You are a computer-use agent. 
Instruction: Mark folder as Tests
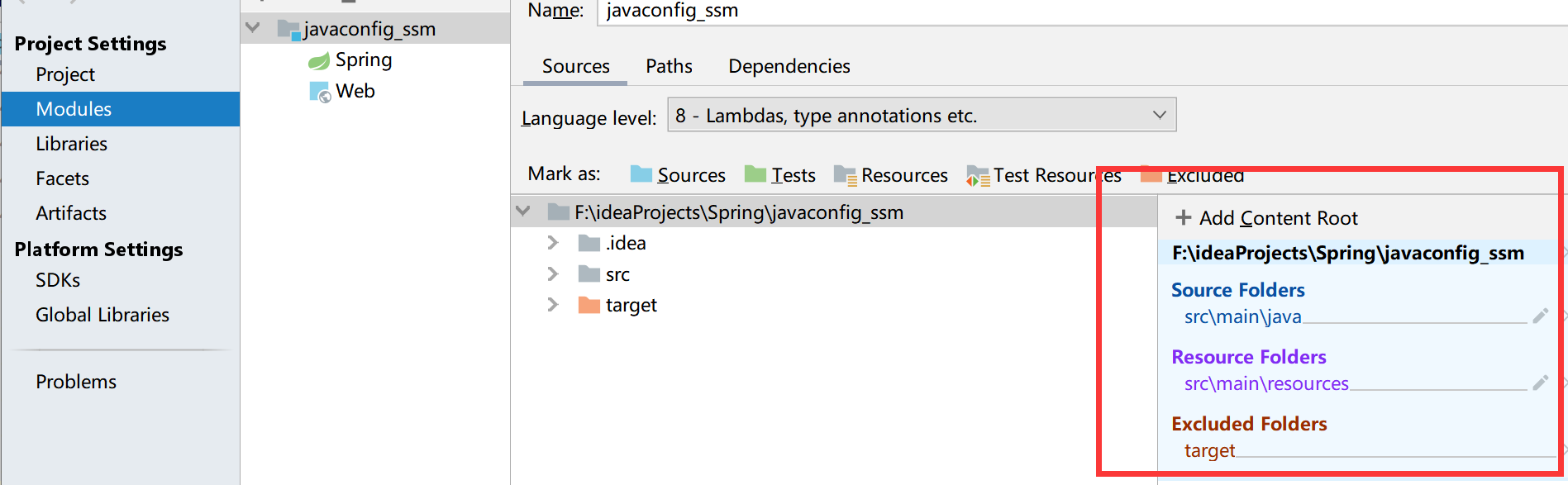pyautogui.click(x=780, y=175)
